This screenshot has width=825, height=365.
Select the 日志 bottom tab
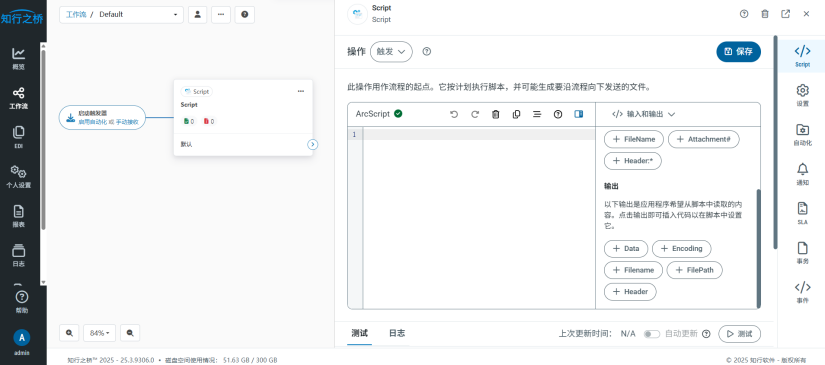click(x=397, y=333)
